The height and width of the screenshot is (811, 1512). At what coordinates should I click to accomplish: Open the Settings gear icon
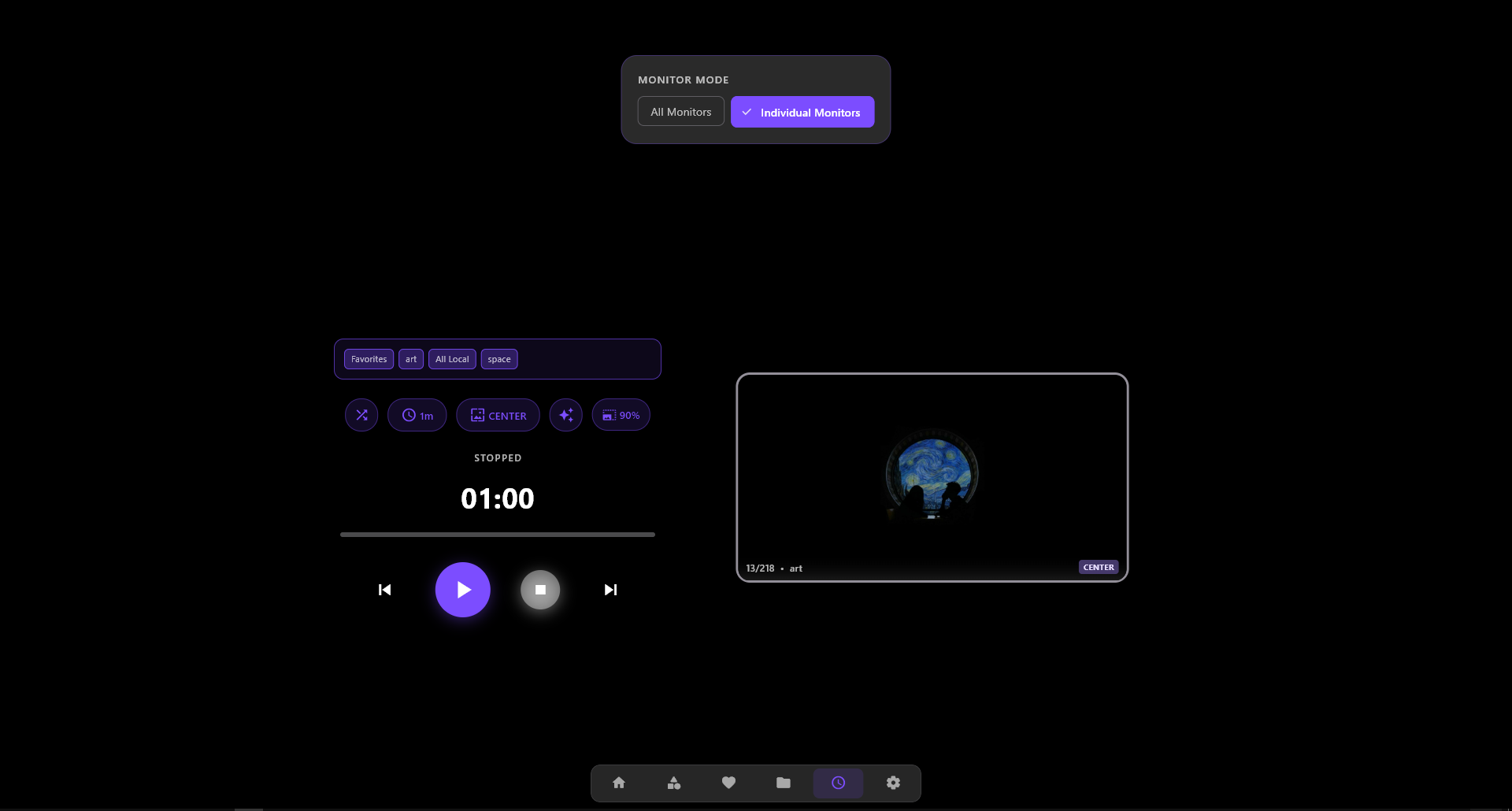(892, 783)
